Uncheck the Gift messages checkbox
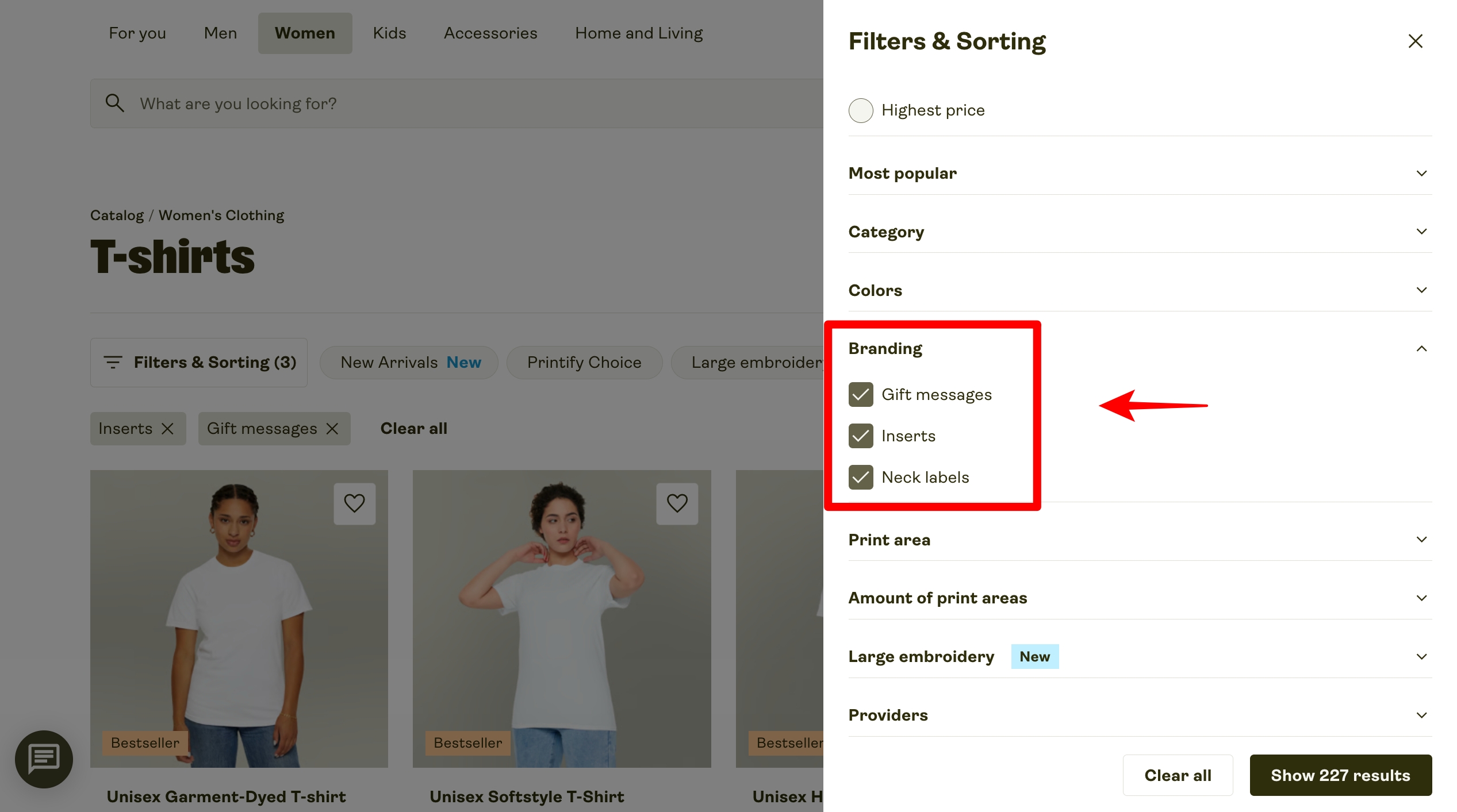The height and width of the screenshot is (812, 1457). [x=861, y=395]
